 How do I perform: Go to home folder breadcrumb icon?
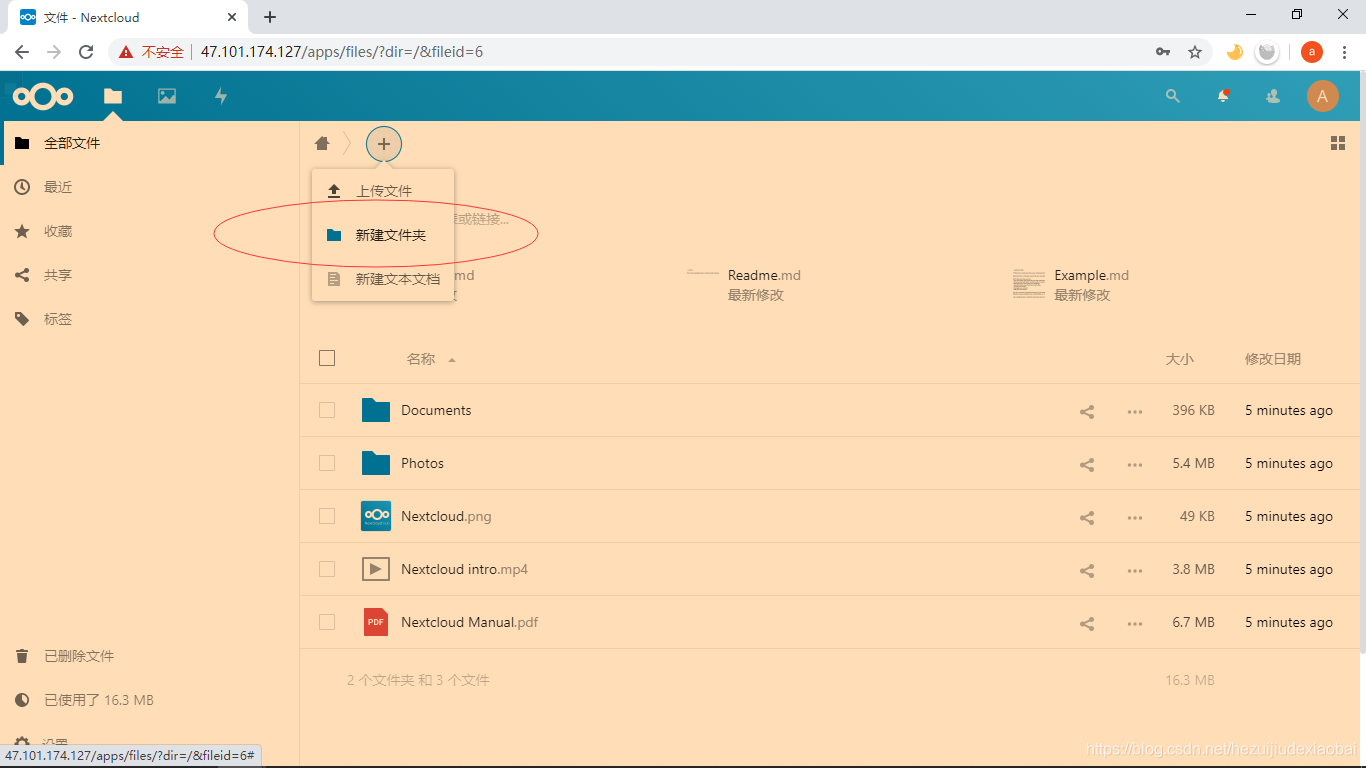tap(322, 143)
